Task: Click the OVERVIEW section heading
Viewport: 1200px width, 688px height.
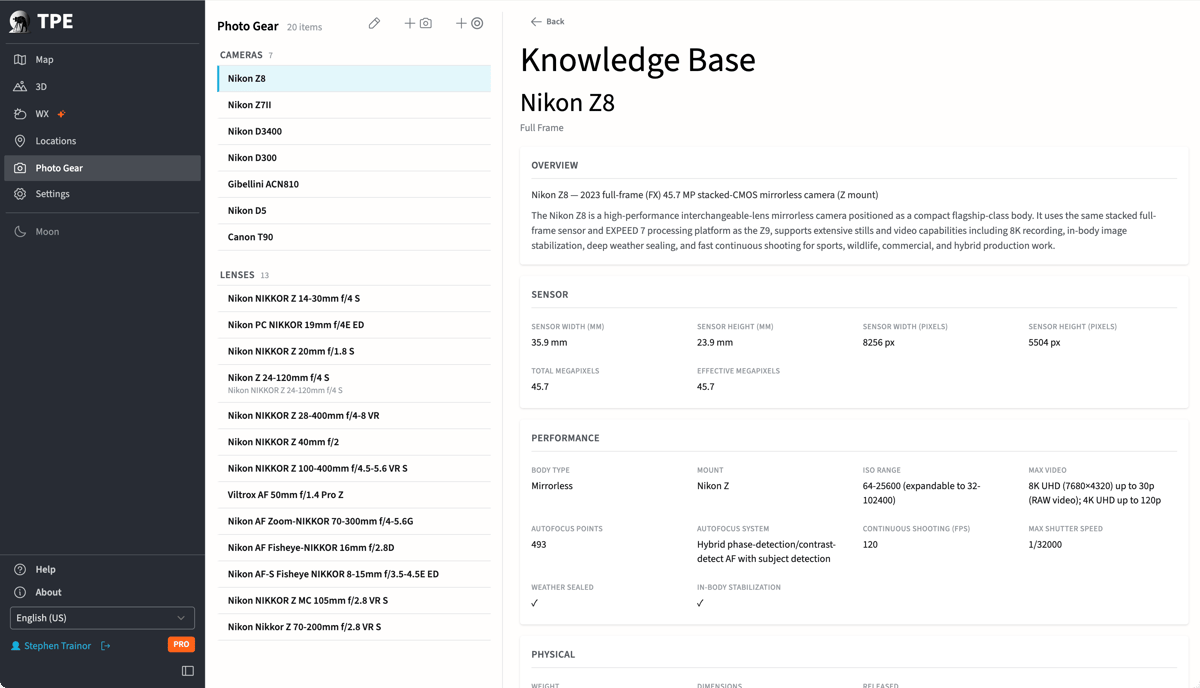Action: (x=555, y=165)
